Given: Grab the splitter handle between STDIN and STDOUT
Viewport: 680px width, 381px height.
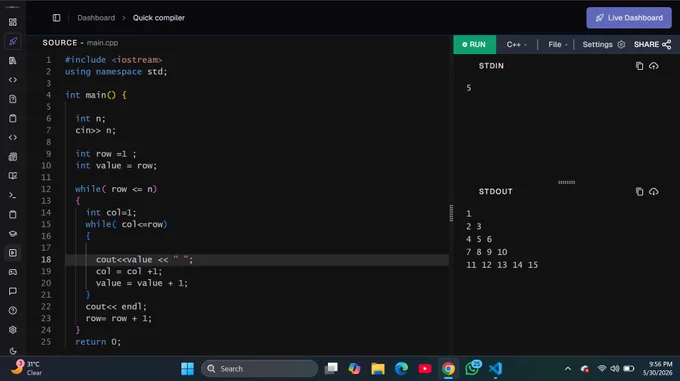Looking at the screenshot, I should point(566,182).
